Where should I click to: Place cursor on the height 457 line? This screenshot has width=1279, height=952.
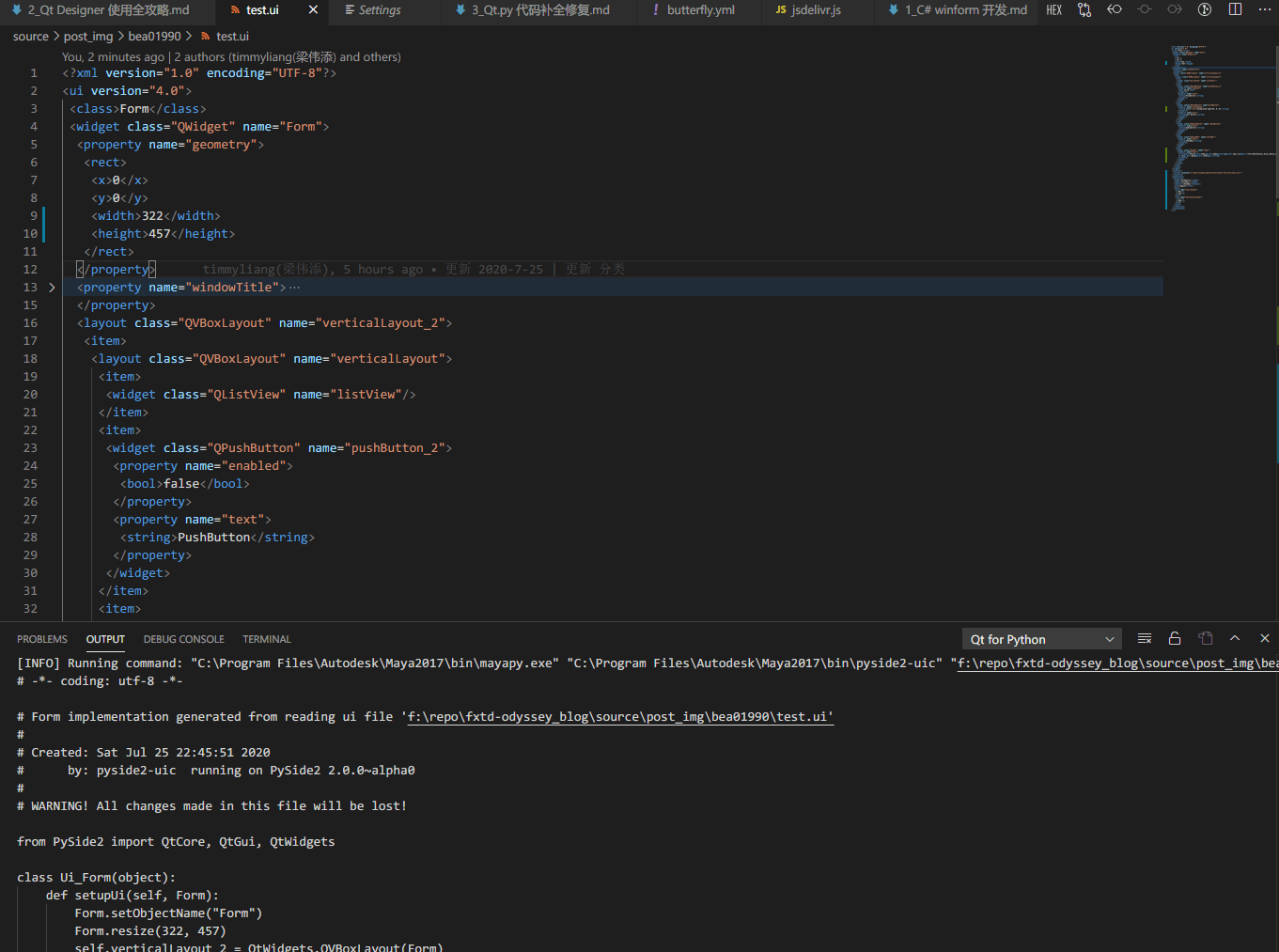pyautogui.click(x=164, y=234)
